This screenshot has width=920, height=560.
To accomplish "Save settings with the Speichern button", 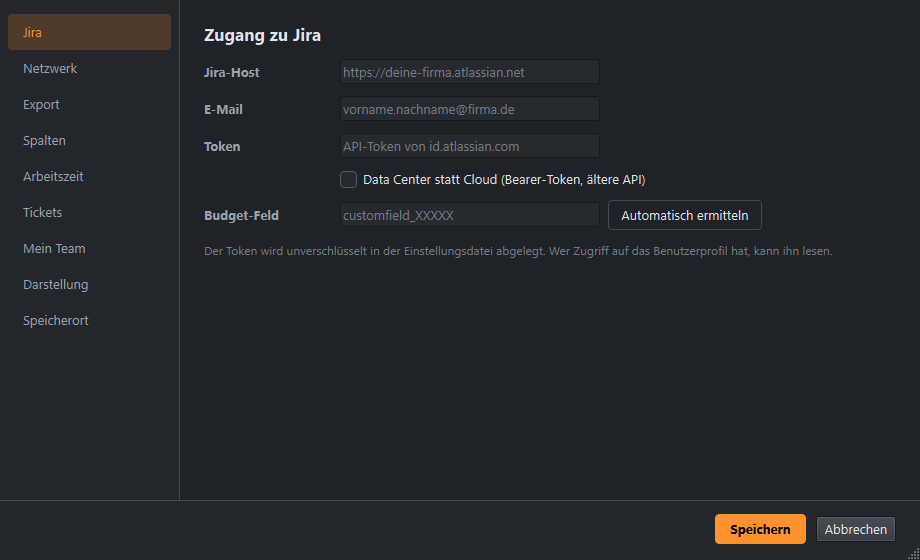I will pos(760,529).
